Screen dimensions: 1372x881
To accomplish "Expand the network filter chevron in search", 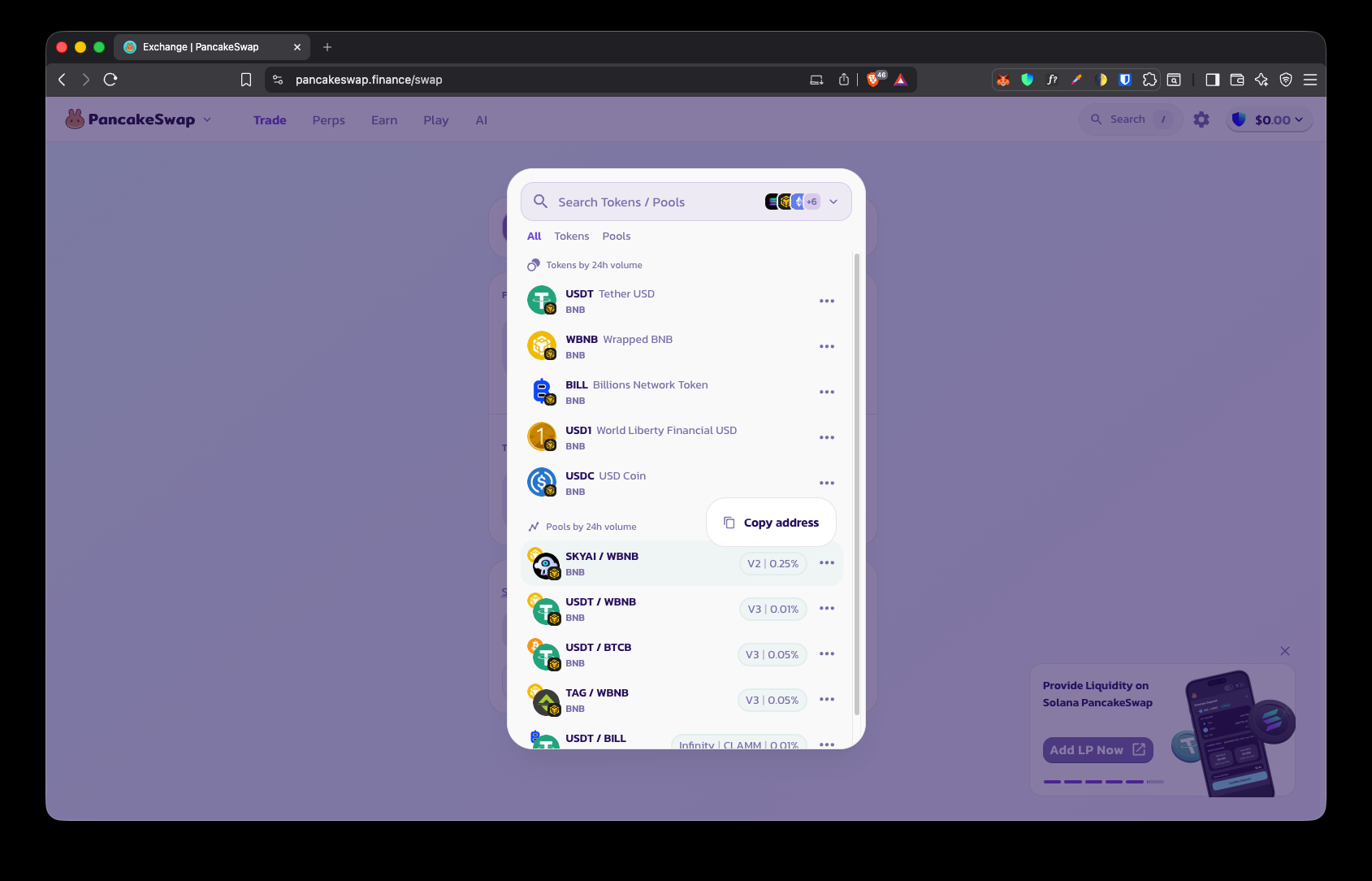I will [x=833, y=202].
